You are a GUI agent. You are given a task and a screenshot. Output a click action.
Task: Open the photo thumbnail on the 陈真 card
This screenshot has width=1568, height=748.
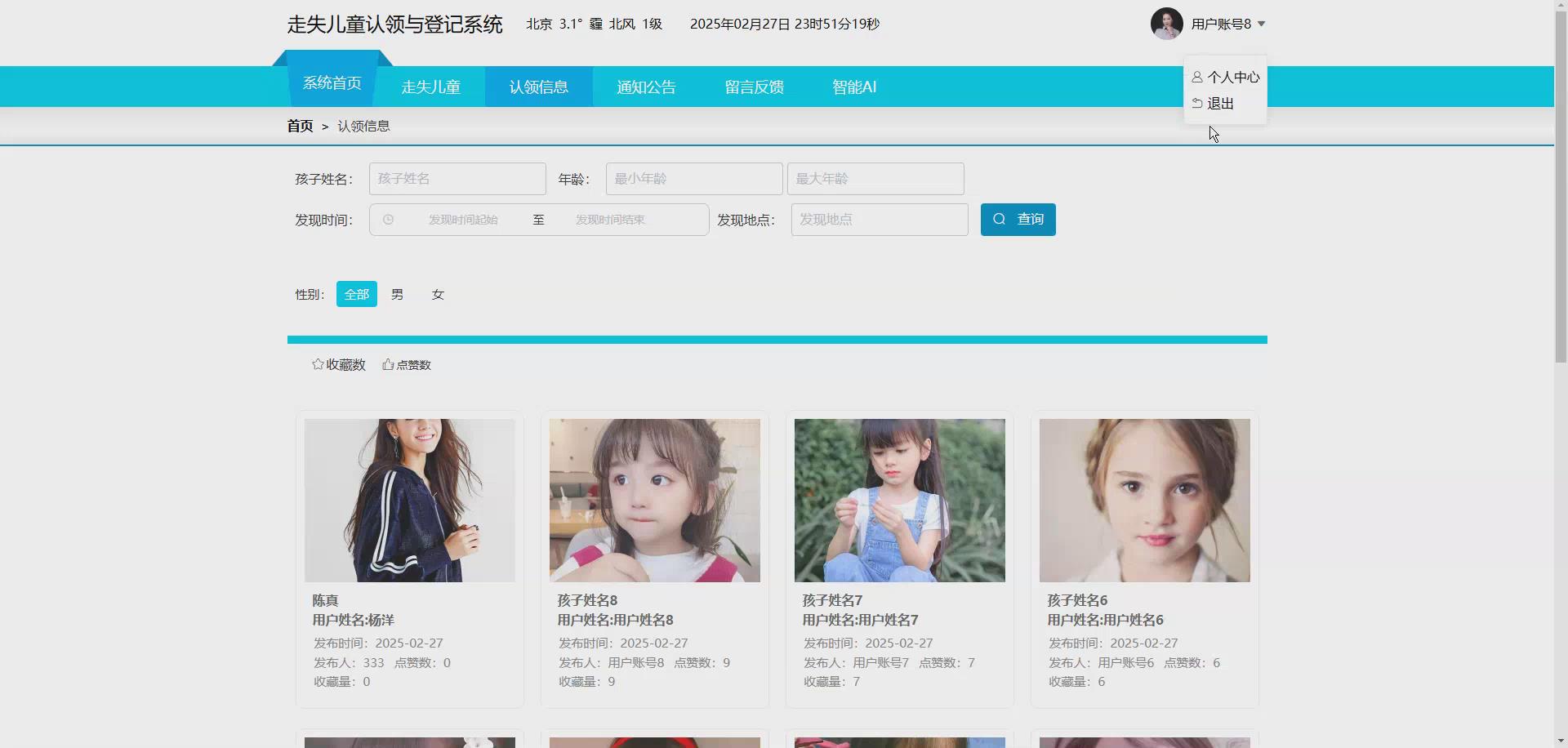coord(409,500)
